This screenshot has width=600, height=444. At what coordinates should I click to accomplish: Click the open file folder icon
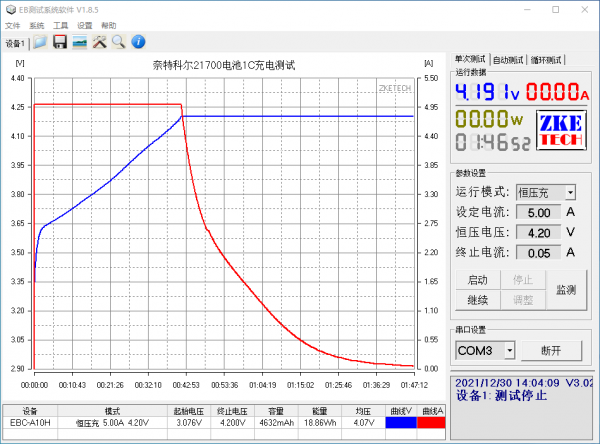click(x=40, y=42)
